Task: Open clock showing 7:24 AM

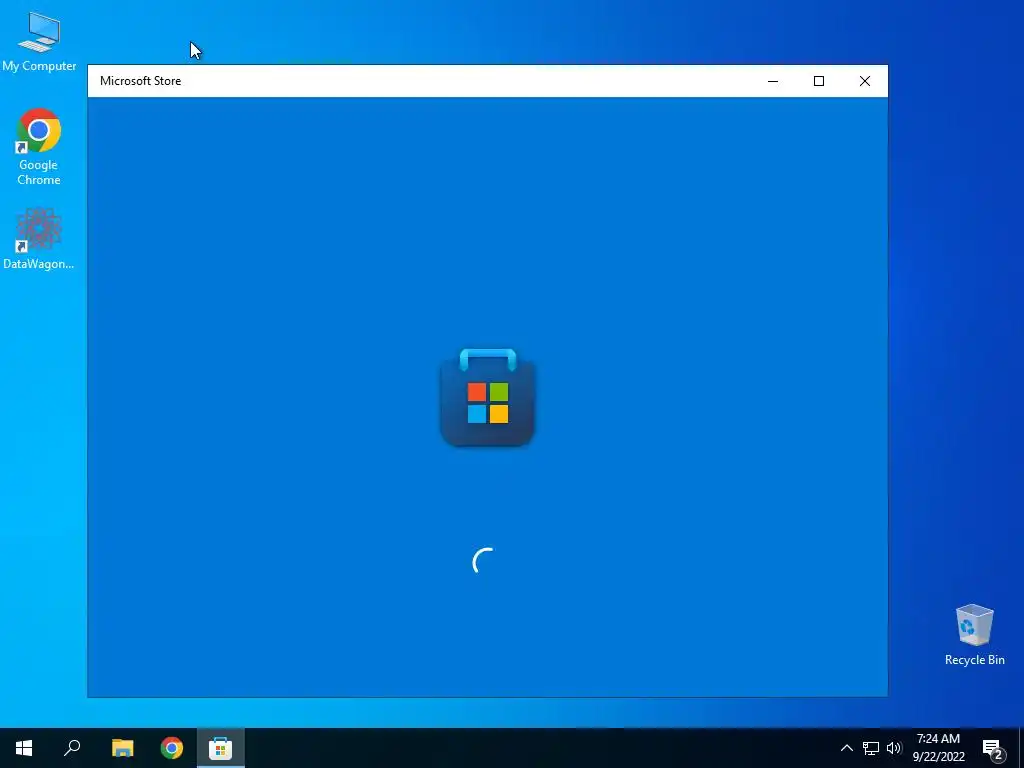Action: coord(938,748)
